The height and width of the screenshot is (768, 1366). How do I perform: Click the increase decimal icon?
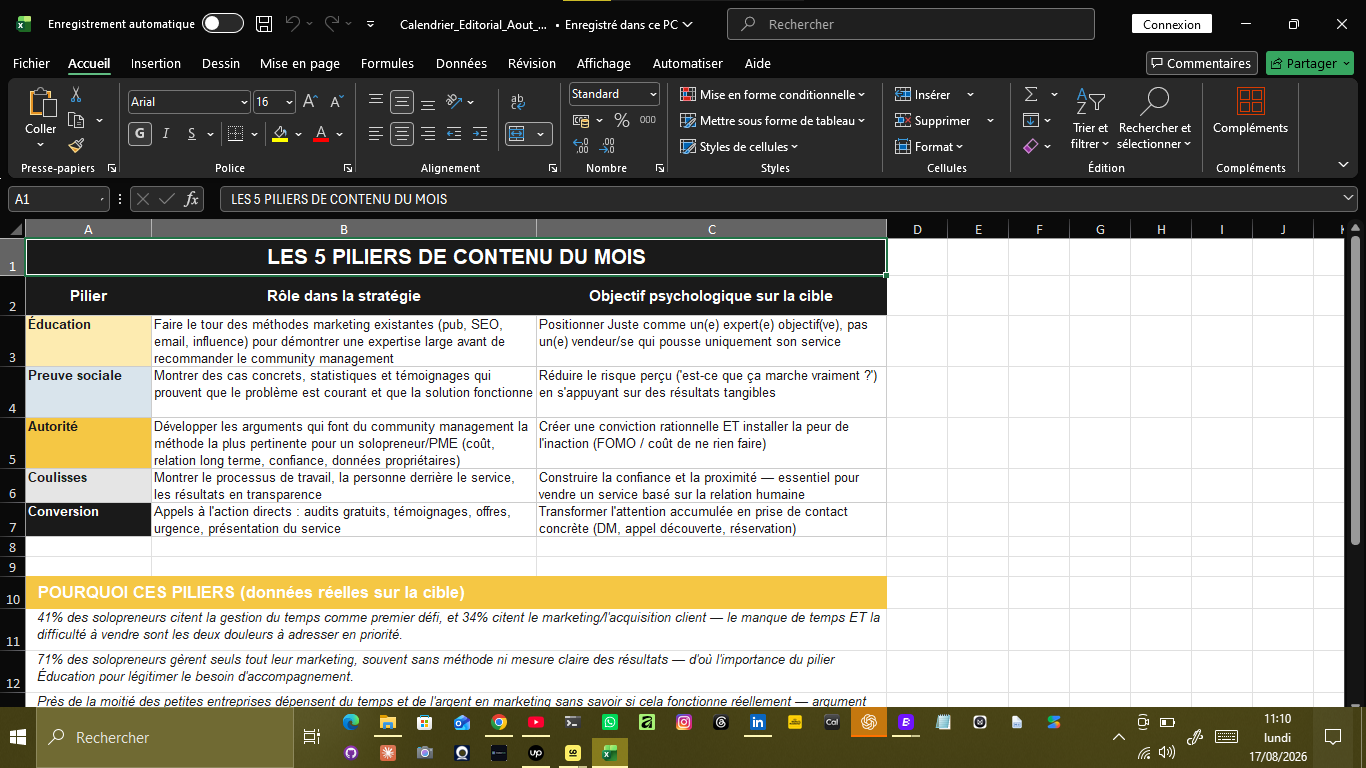coord(581,146)
